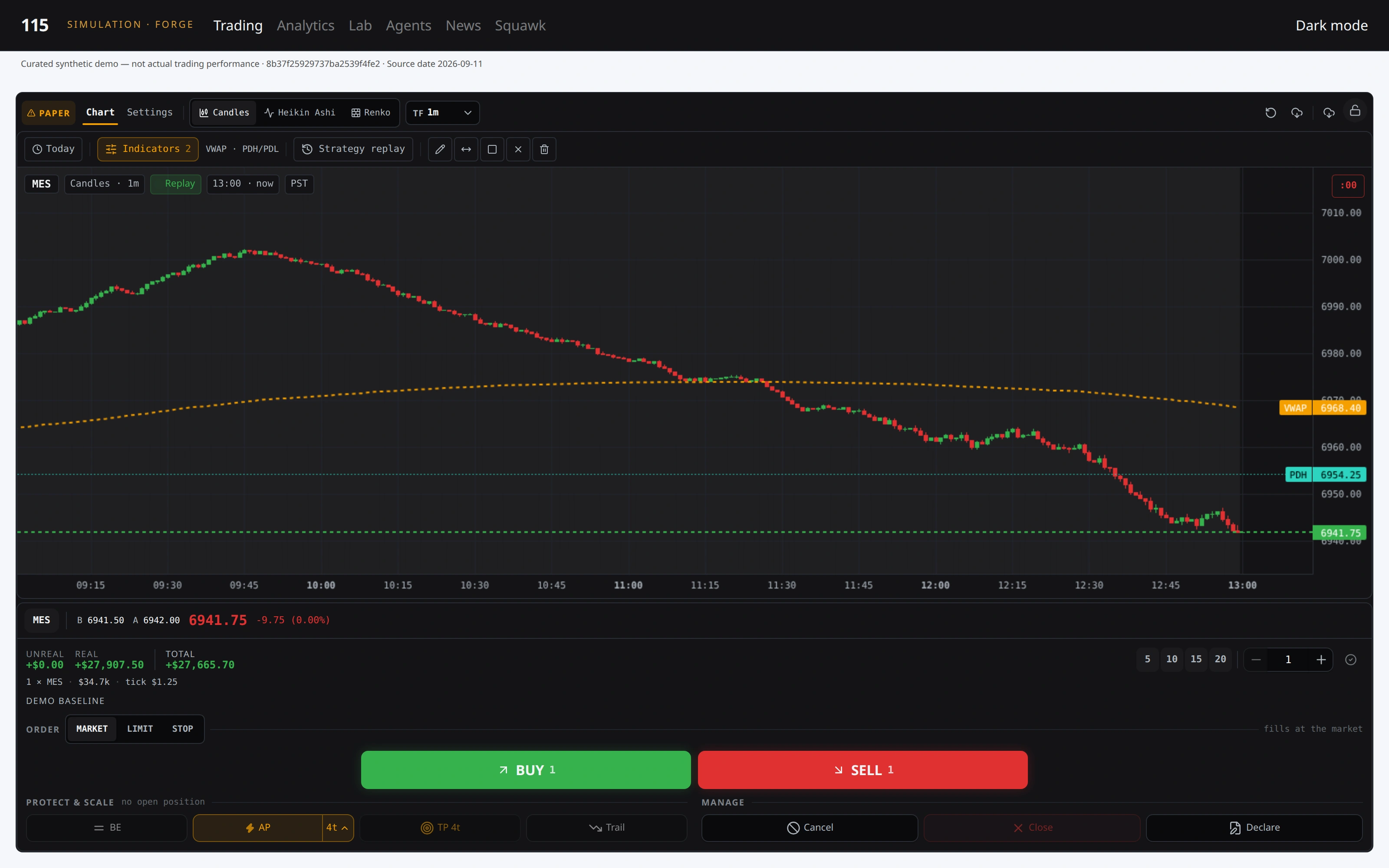
Task: Toggle the AP auto-protect button
Action: (x=258, y=828)
